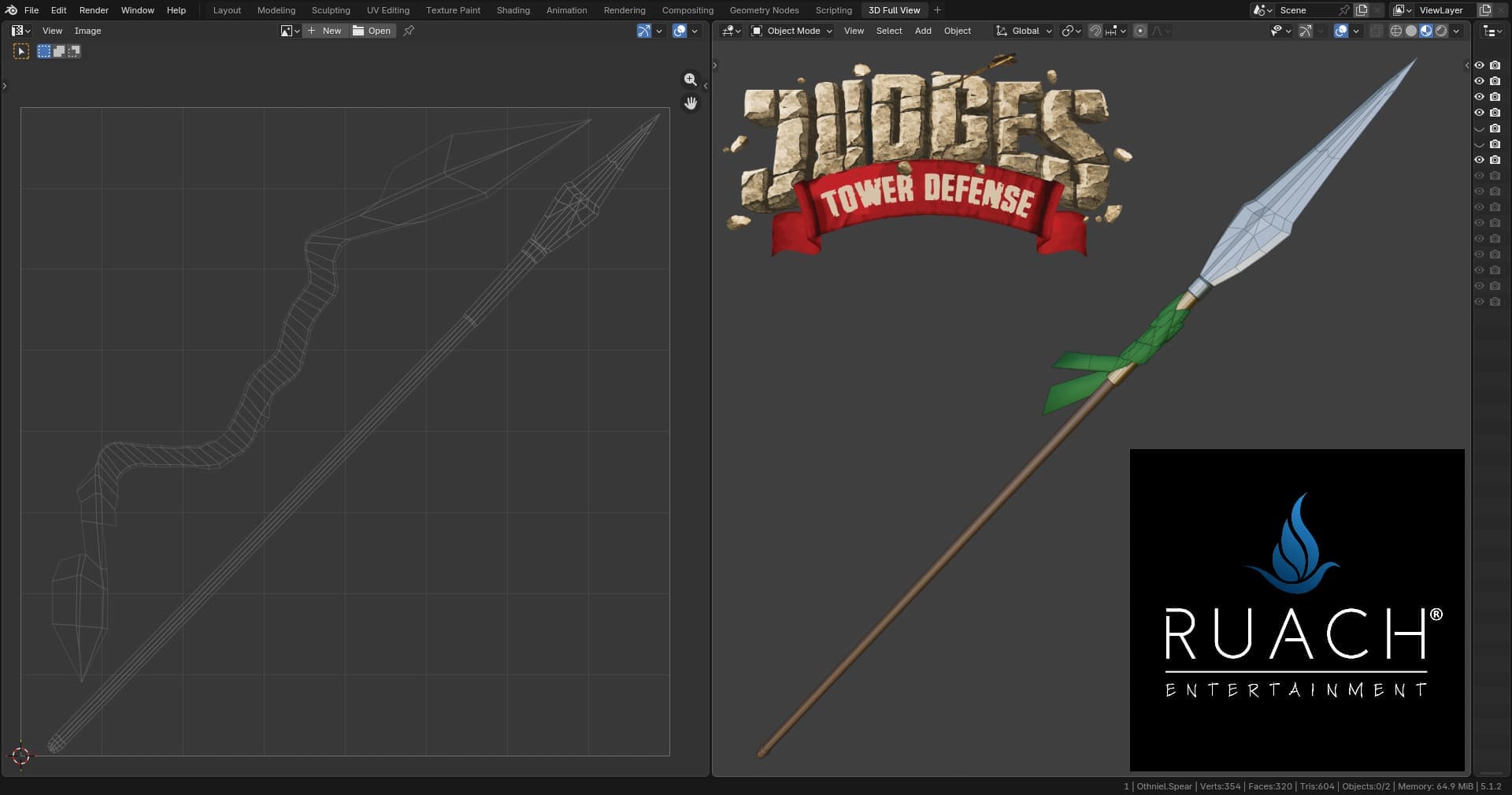Pin the Scene to the workspace

click(x=1344, y=10)
